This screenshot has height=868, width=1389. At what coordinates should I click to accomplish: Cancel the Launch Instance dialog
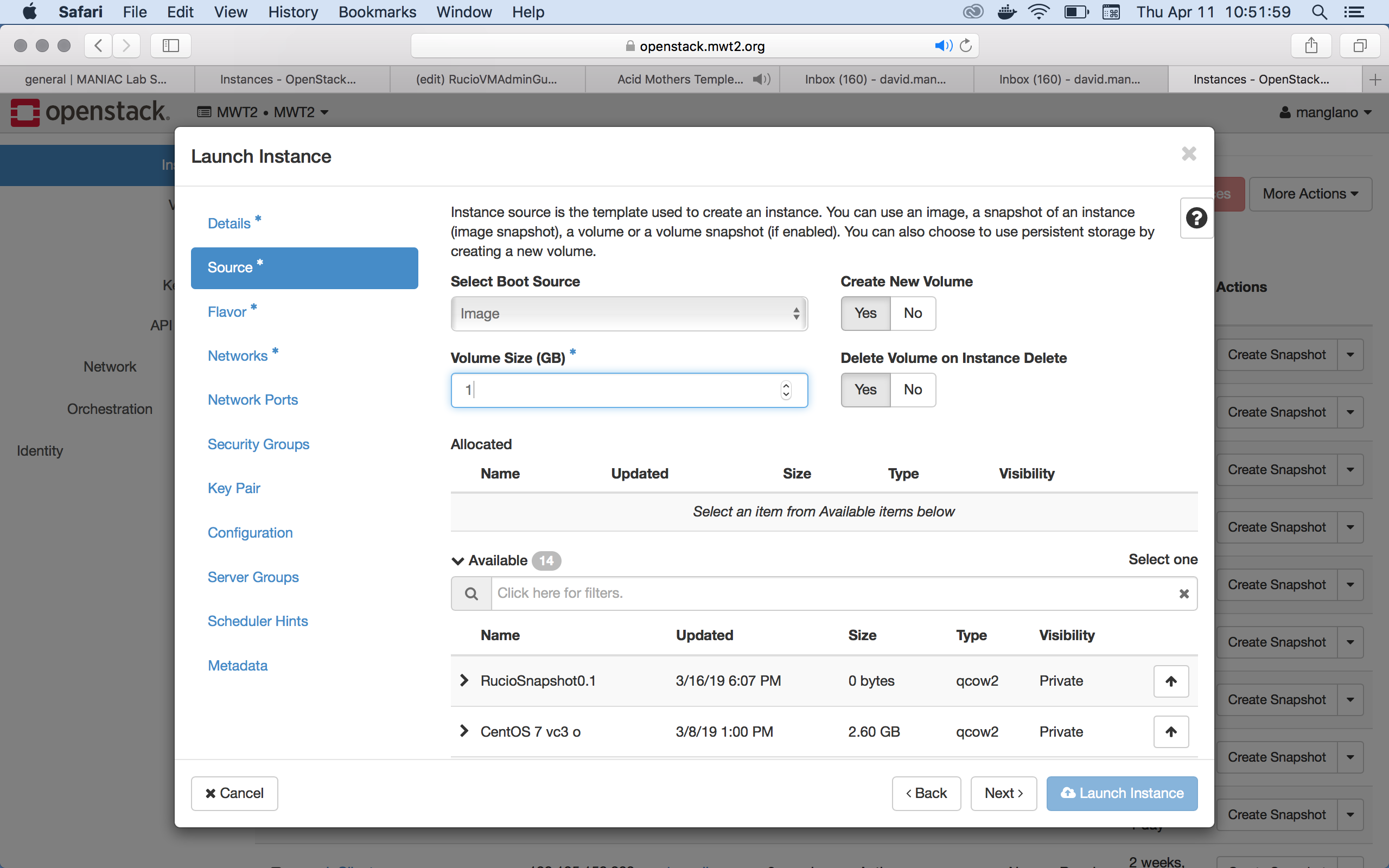click(234, 793)
